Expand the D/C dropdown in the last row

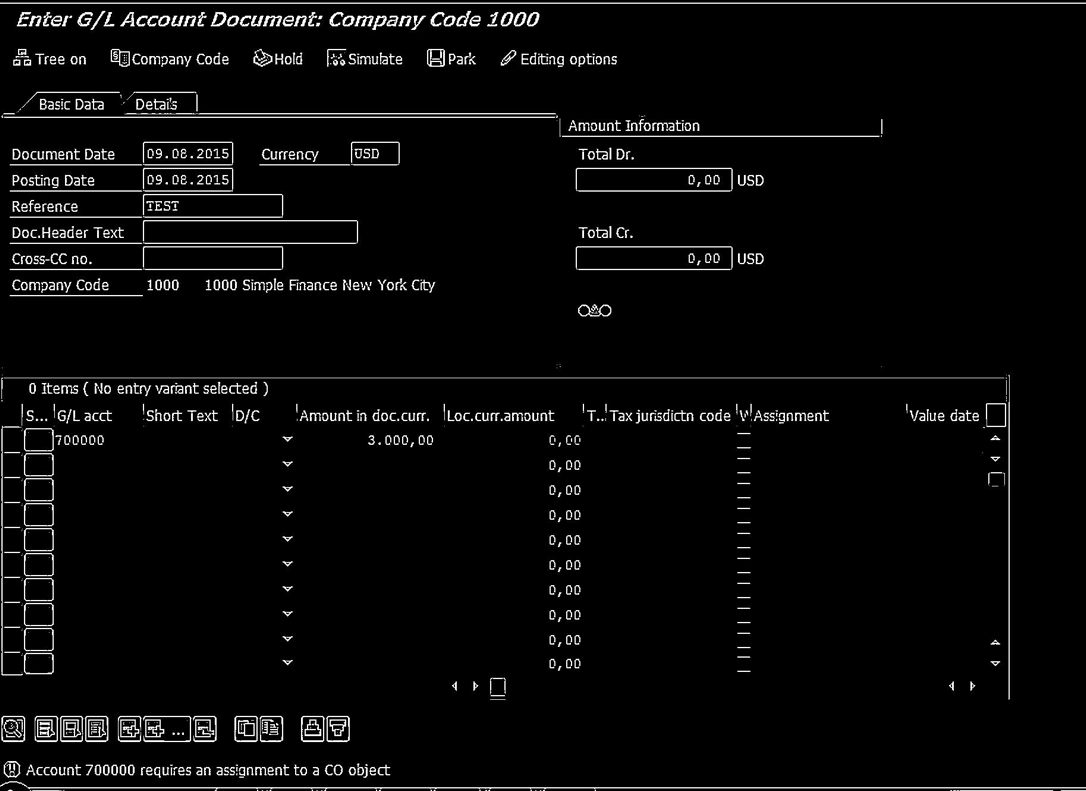click(x=288, y=663)
